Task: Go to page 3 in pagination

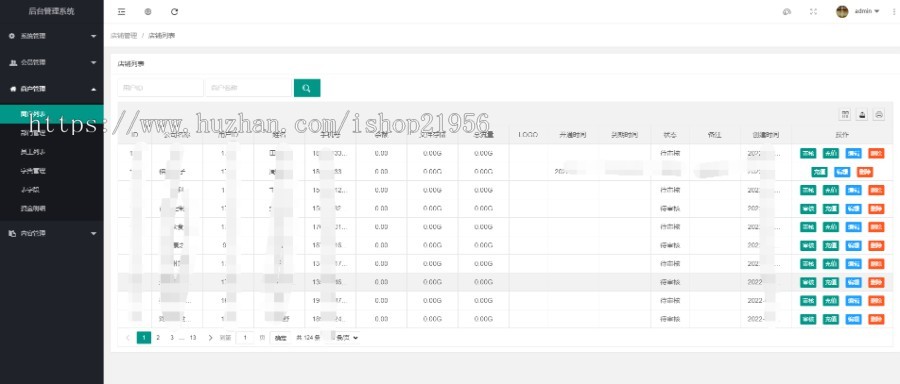Action: coord(172,338)
